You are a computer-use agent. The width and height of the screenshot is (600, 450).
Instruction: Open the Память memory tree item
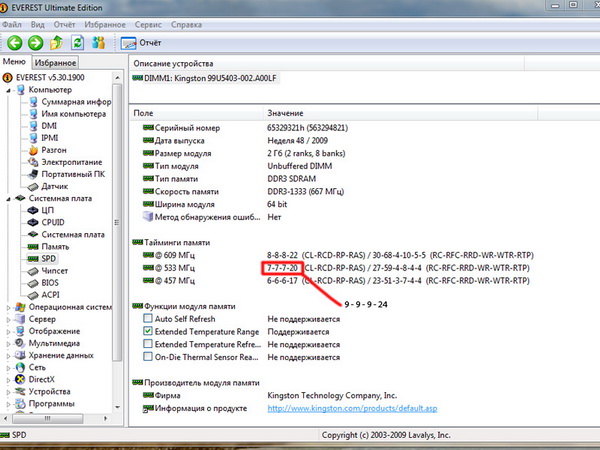tap(55, 246)
